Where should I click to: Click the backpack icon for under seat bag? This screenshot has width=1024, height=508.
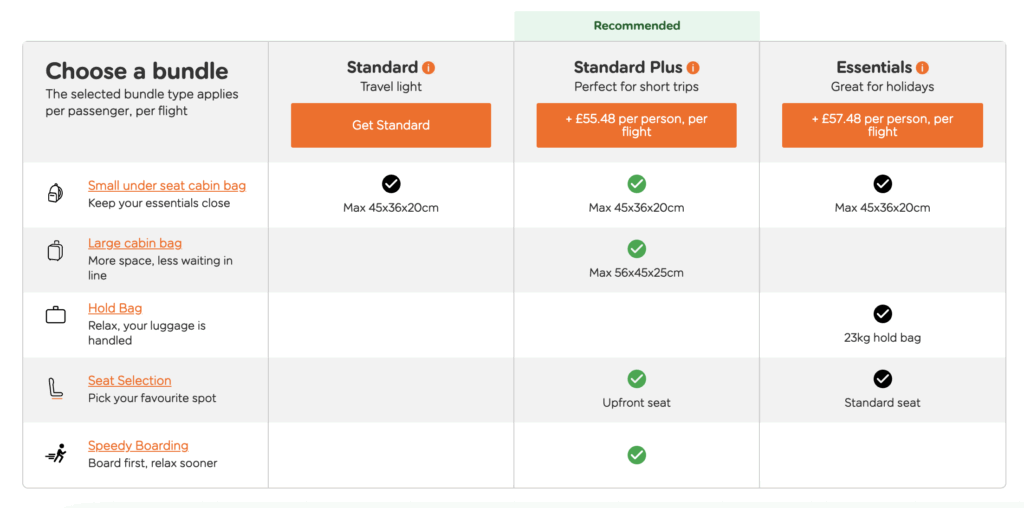click(56, 194)
